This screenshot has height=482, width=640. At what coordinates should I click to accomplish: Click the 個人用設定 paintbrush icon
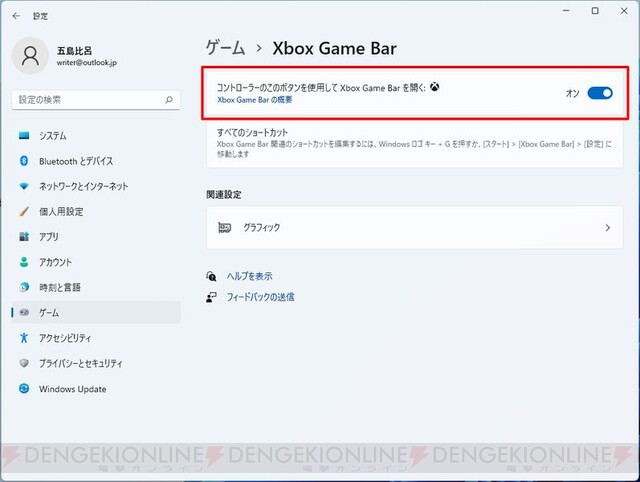pos(24,211)
